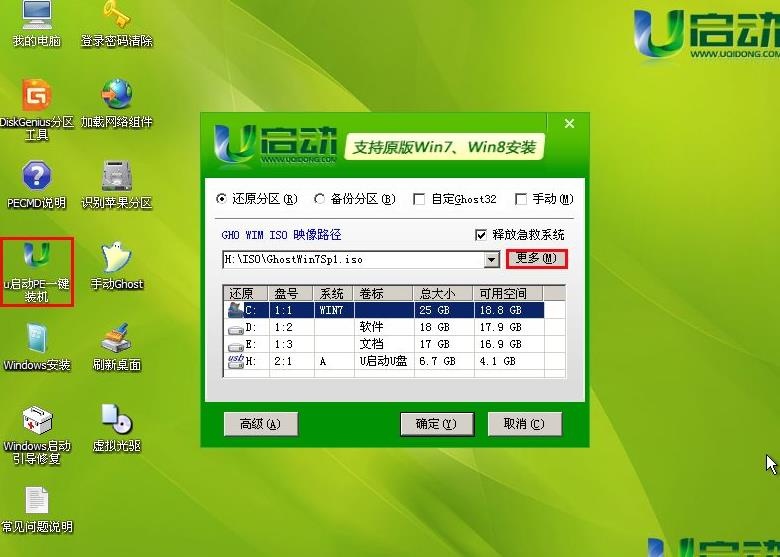Click the 25 GB total size cell
The height and width of the screenshot is (557, 780).
444,310
